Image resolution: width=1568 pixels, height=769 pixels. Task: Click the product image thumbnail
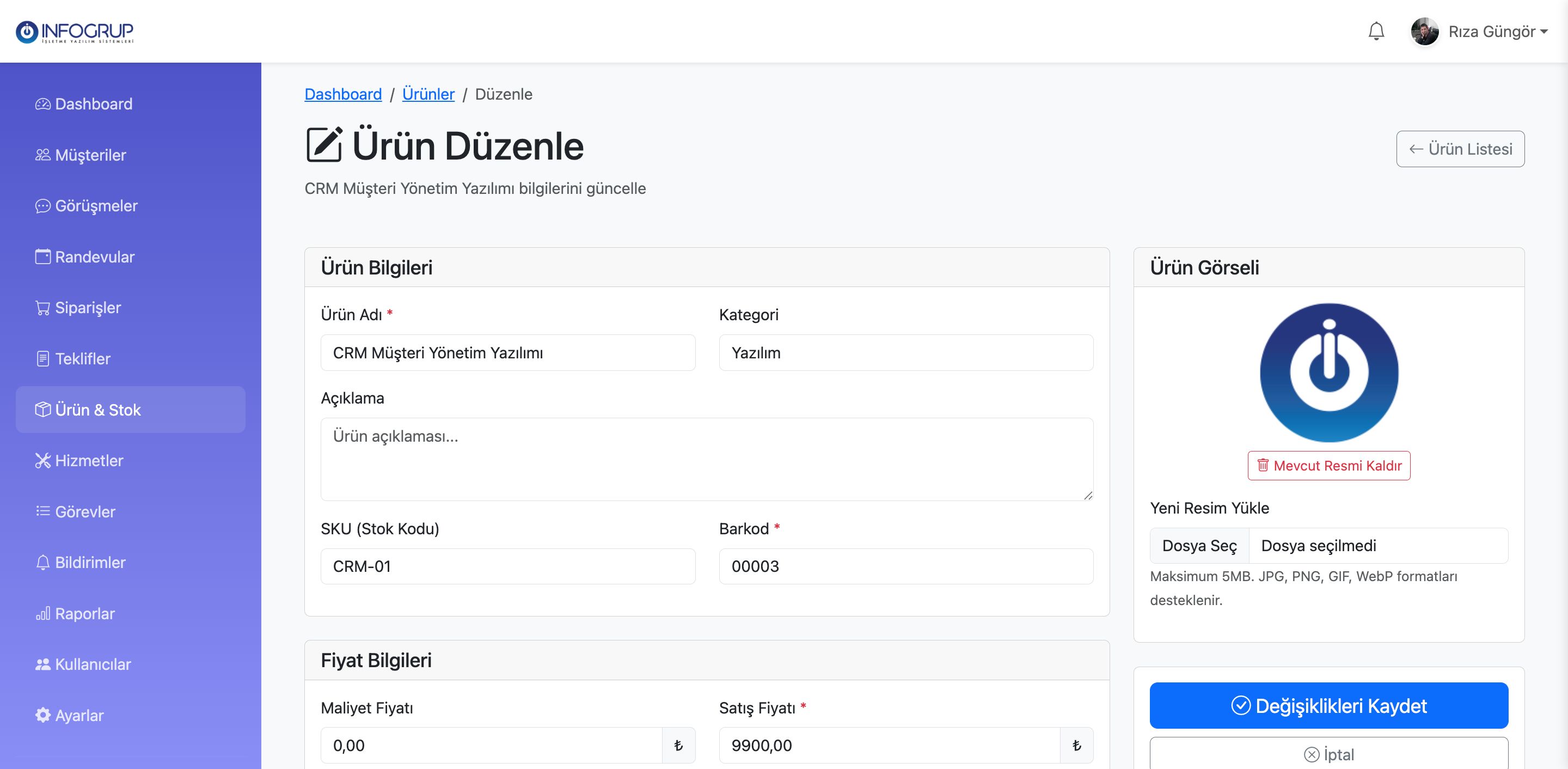pos(1328,373)
